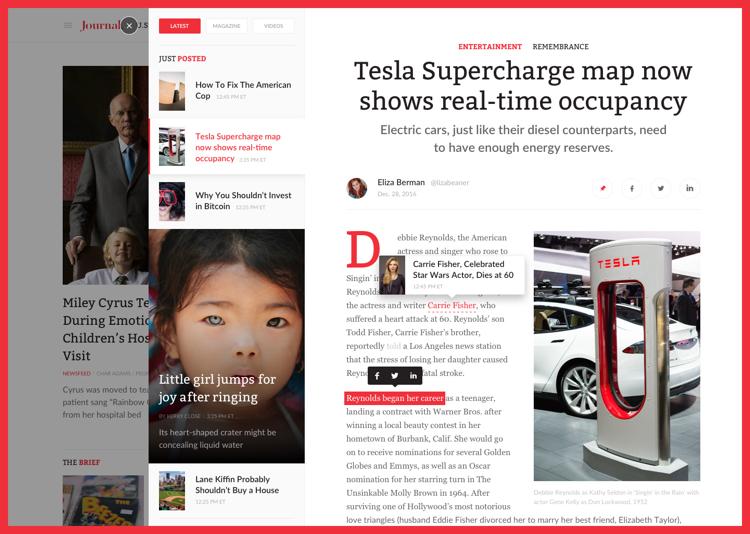Follow the Carrie Fisher link in article

point(452,305)
